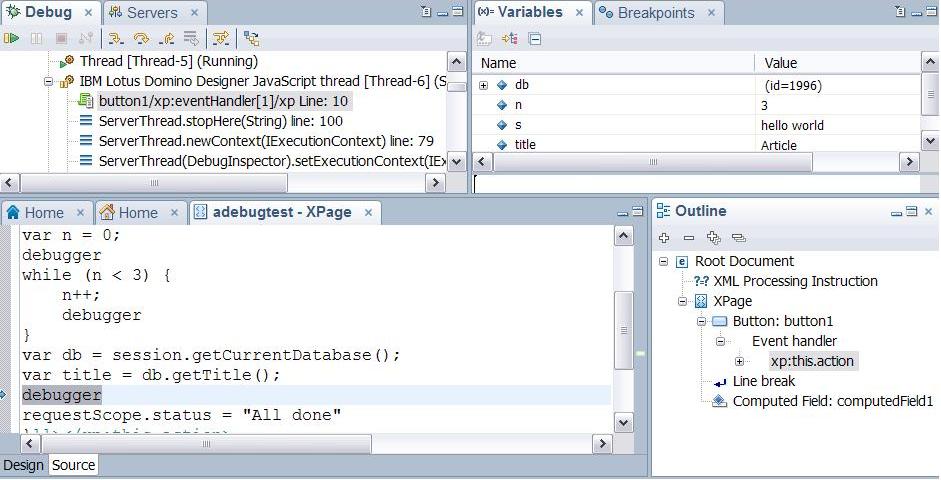Select Computed Field: computedField1 in Outline
The image size is (941, 480).
tap(832, 401)
